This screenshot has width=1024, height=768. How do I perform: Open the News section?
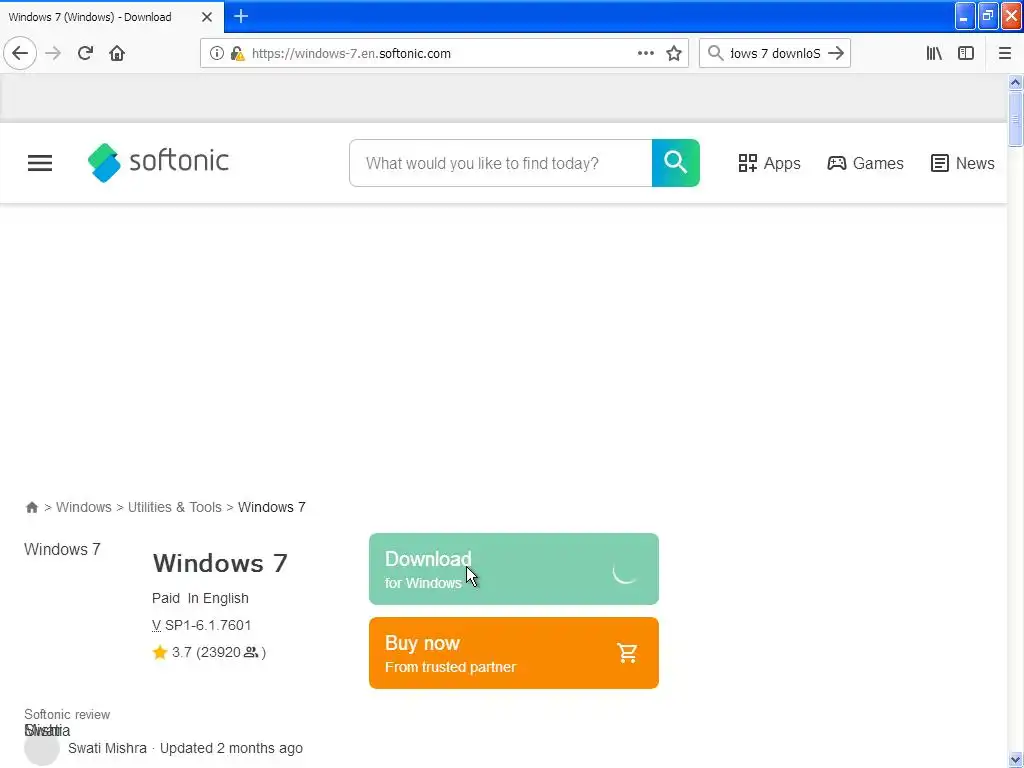[963, 163]
